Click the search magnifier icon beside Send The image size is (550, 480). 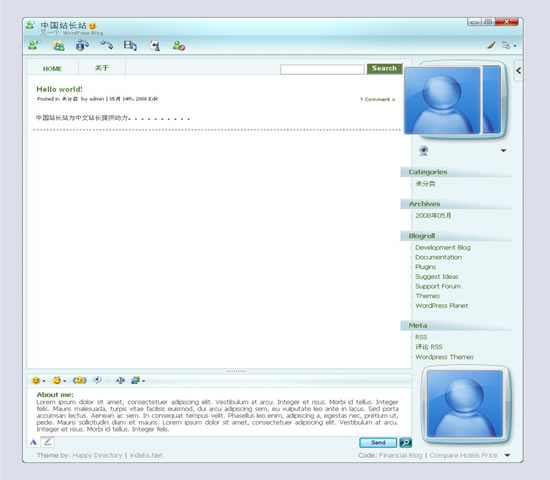(x=405, y=442)
